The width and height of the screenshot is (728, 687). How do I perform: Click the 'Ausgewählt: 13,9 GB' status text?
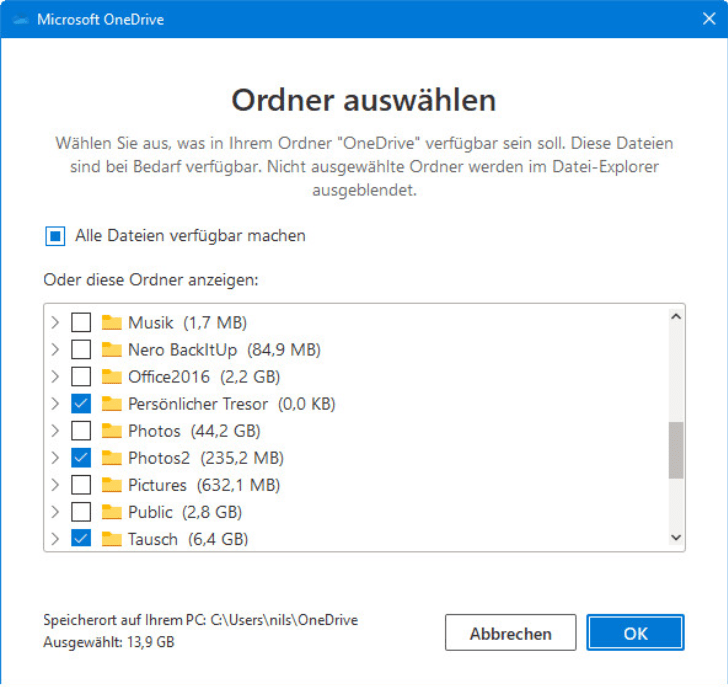coord(109,642)
